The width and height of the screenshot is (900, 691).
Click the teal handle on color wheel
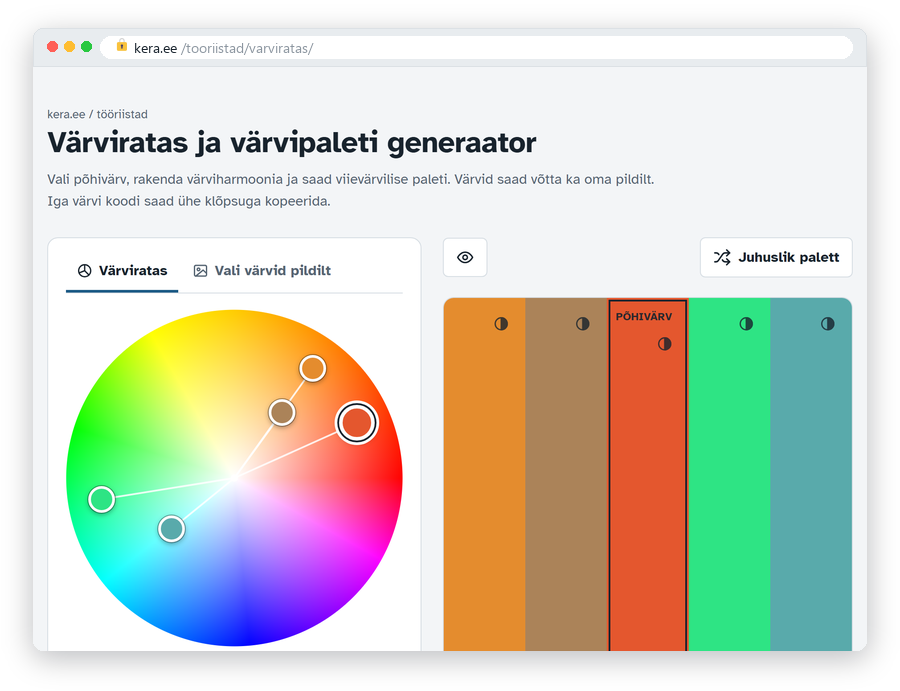pos(171,529)
